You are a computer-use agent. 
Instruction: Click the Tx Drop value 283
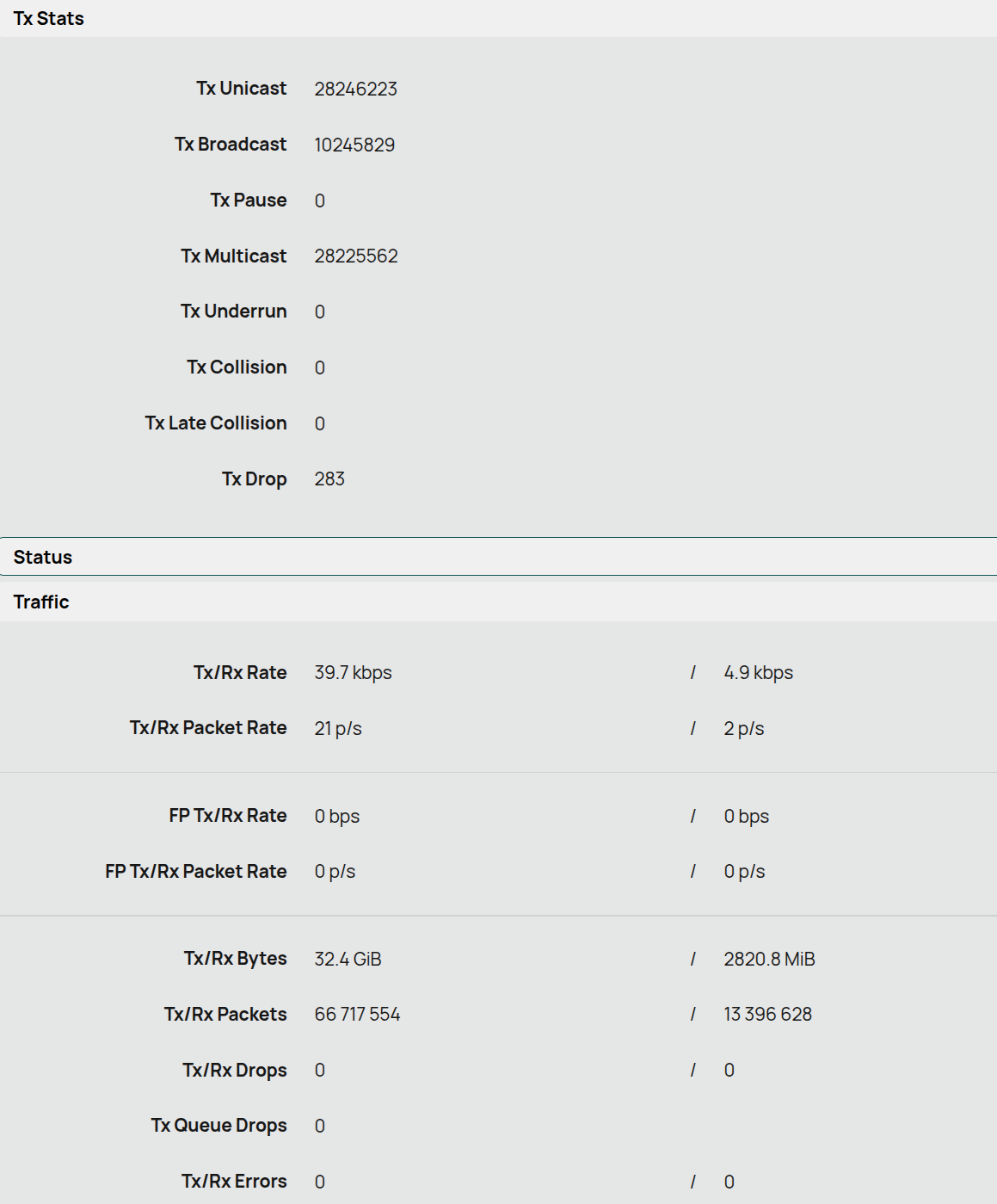tap(329, 479)
